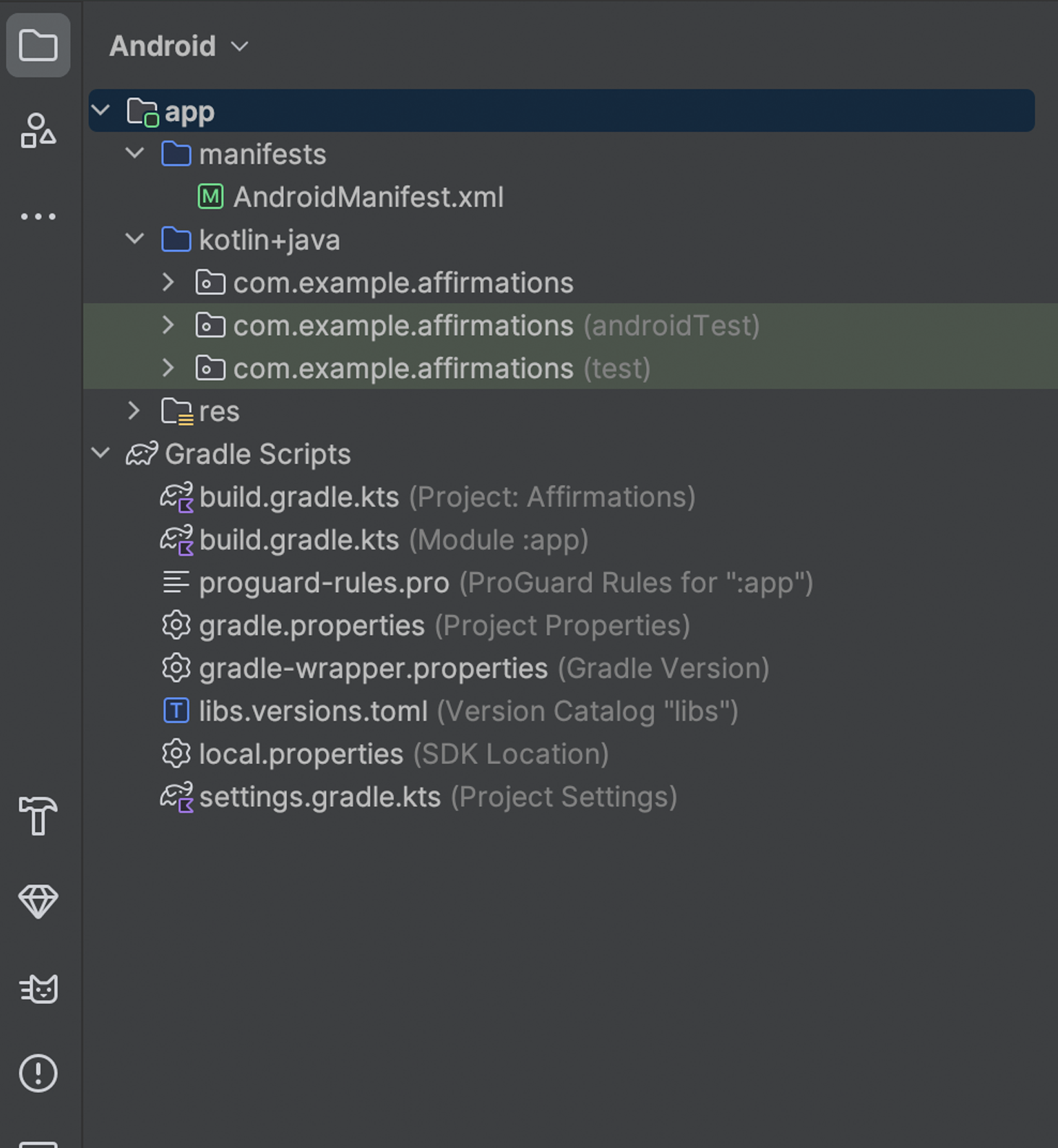Select gradle-wrapper.properties (Gradle Version)
Viewport: 1058px width, 1148px height.
pyautogui.click(x=484, y=668)
